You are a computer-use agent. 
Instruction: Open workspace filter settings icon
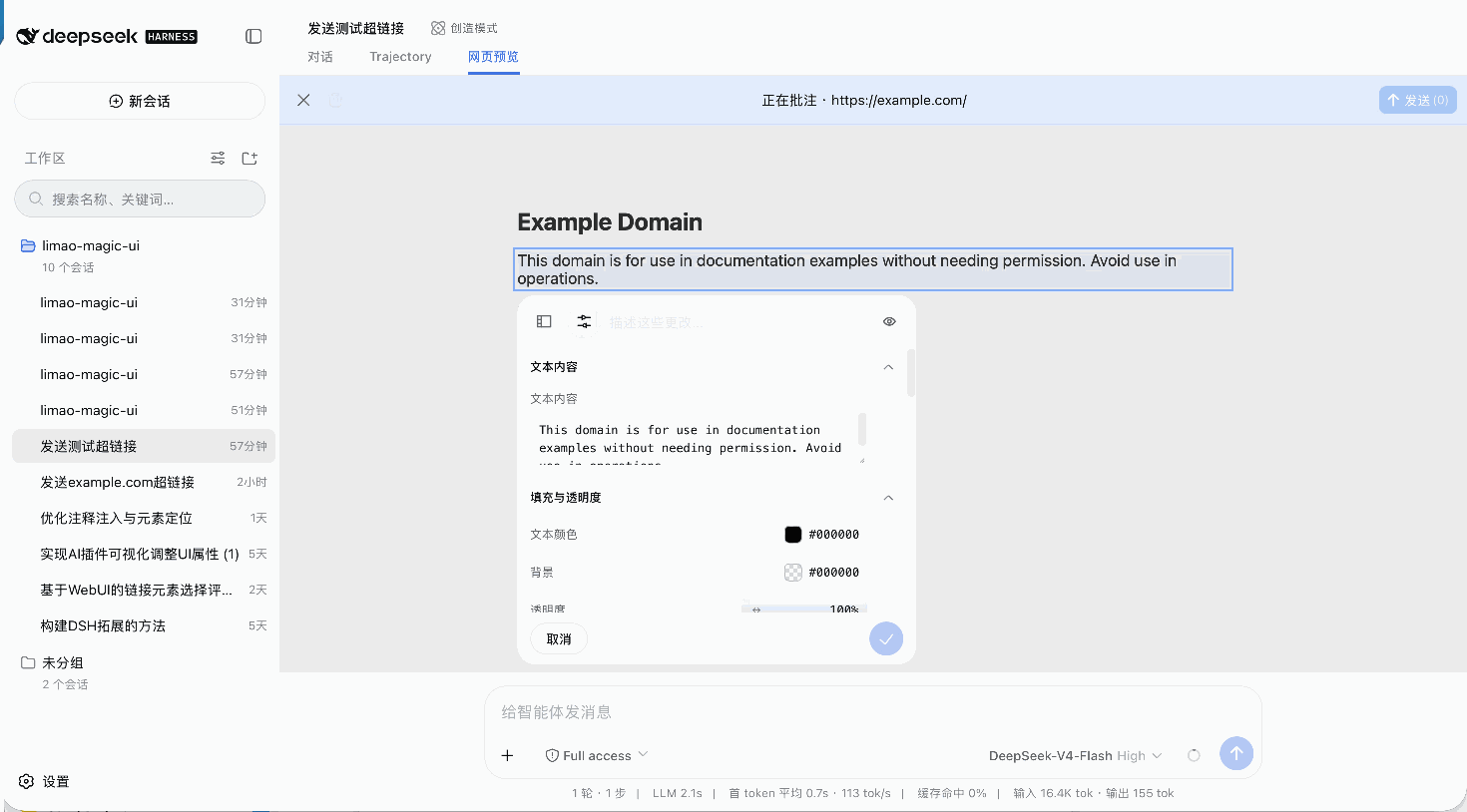click(x=218, y=158)
